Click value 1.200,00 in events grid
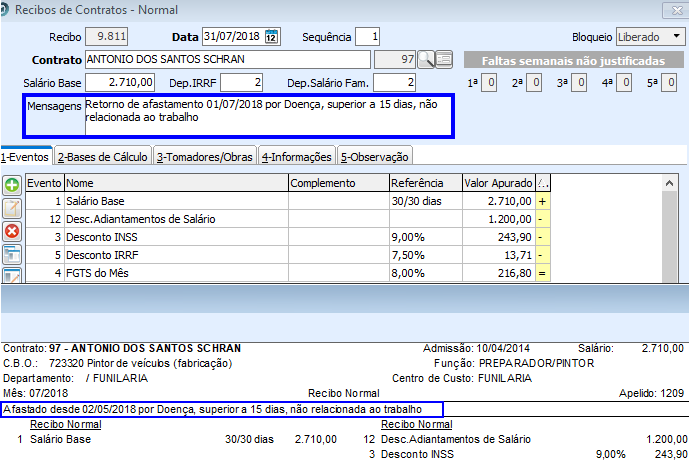Viewport: 689px width, 463px height. tap(499, 219)
